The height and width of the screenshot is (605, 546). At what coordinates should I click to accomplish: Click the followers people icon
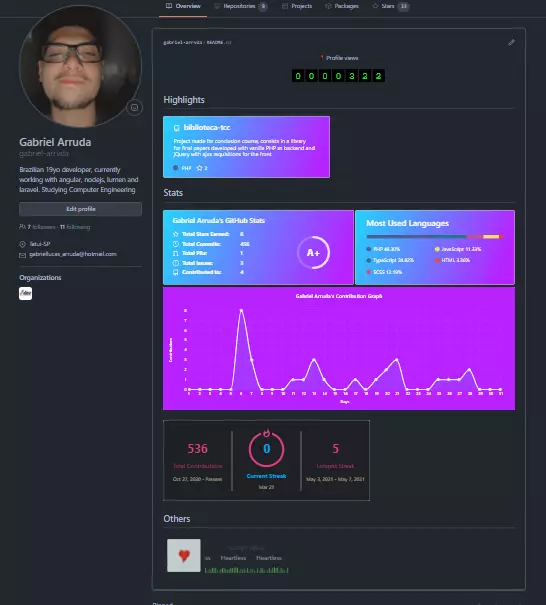22,227
